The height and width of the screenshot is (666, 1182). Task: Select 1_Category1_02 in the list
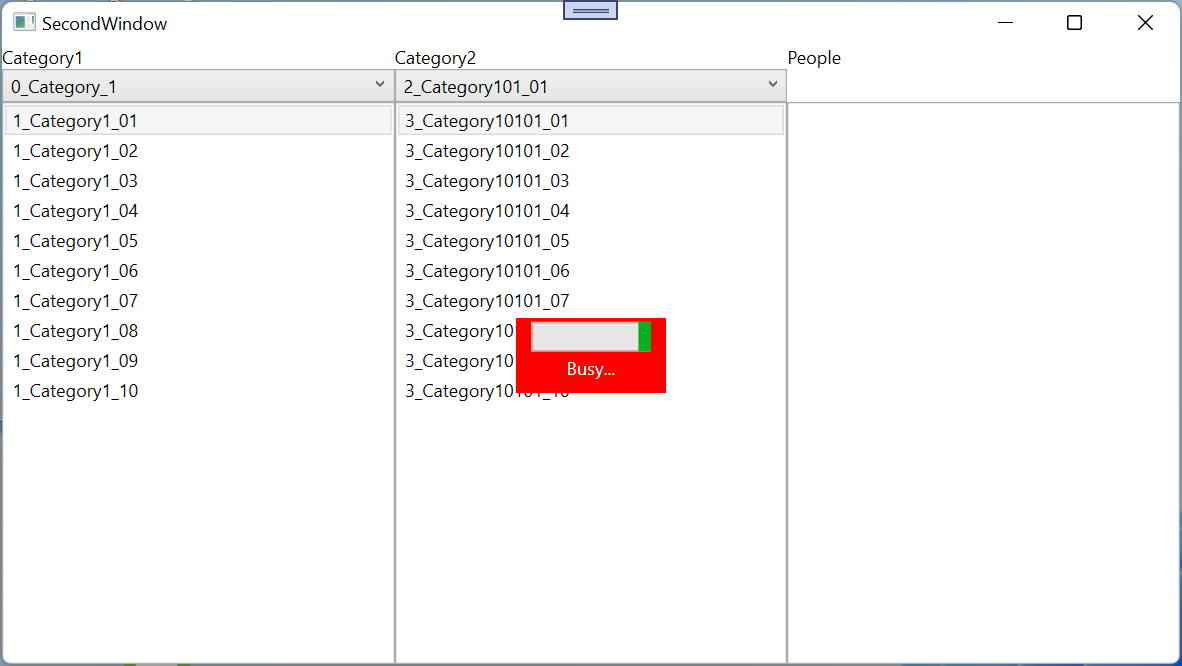pos(198,151)
